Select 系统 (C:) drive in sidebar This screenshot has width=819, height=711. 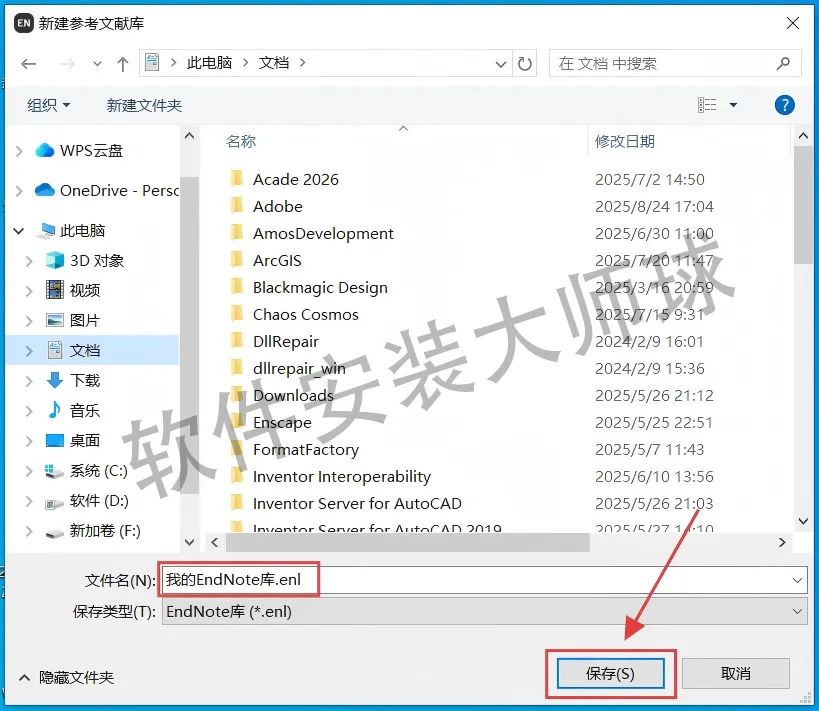86,471
